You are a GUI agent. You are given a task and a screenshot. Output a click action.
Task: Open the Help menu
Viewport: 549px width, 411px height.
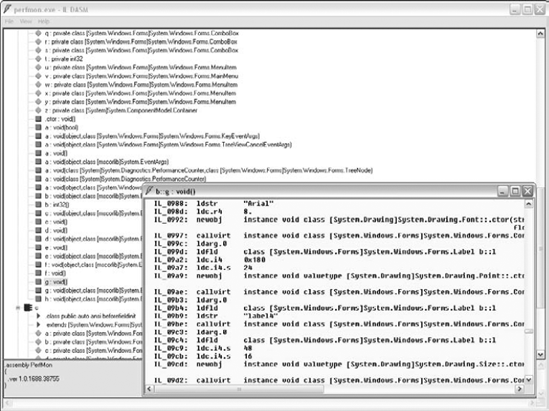click(x=43, y=22)
